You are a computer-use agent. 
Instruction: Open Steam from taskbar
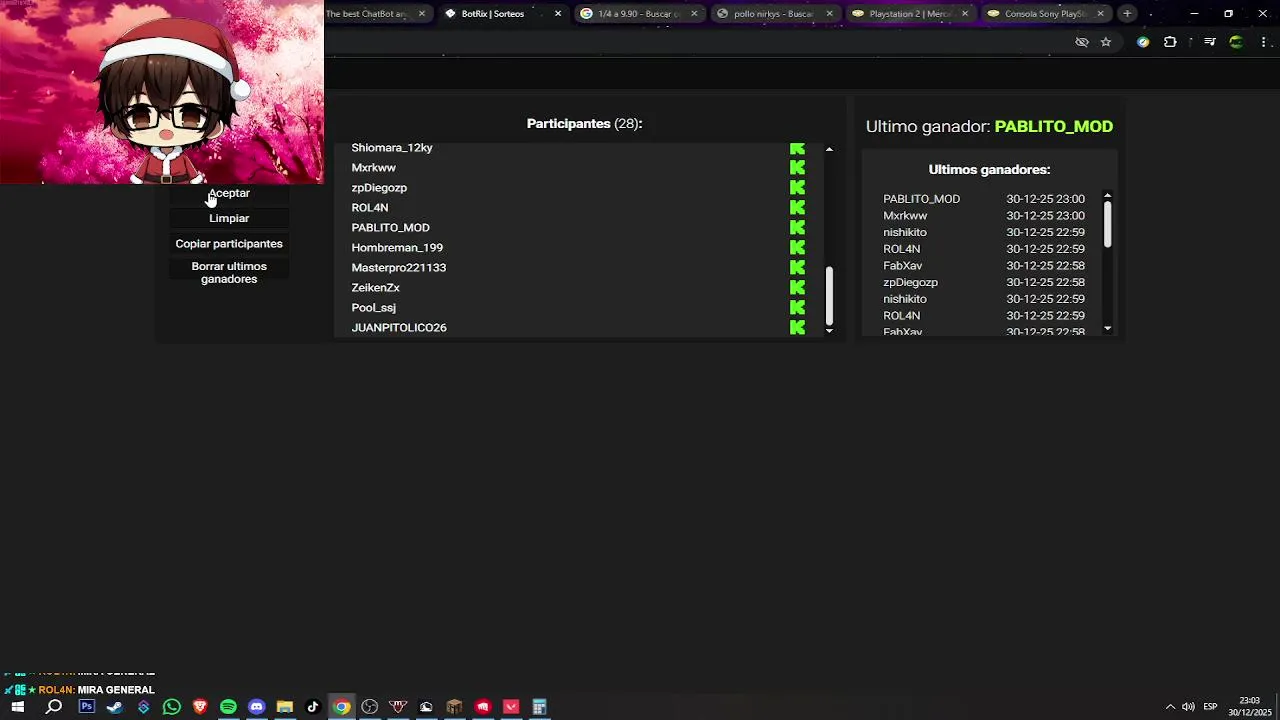pos(114,707)
